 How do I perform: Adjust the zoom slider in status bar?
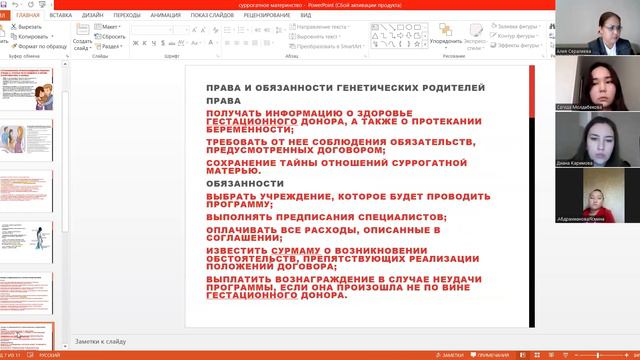point(598,356)
